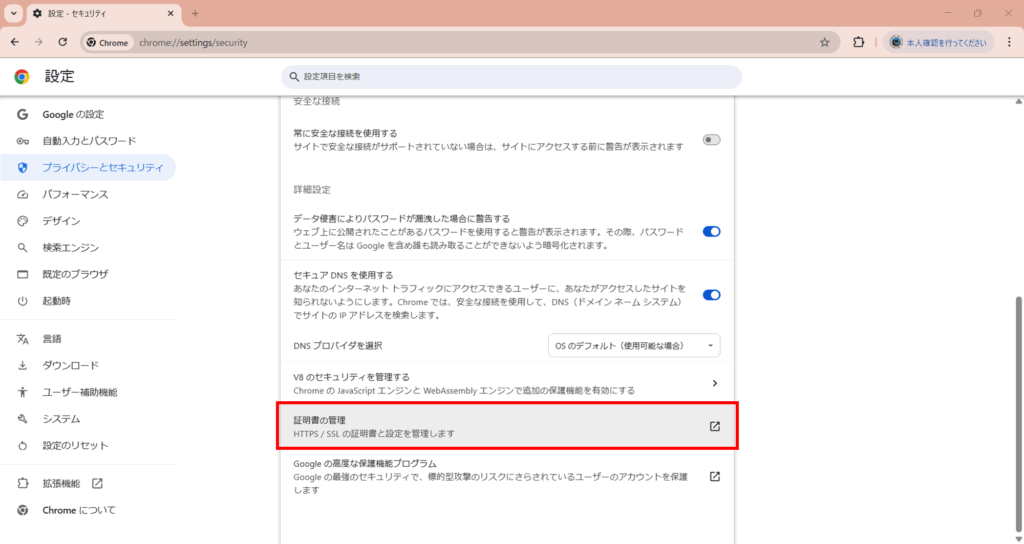Enable 常に安全な接続を使用する toggle
This screenshot has width=1024, height=544.
tap(711, 140)
